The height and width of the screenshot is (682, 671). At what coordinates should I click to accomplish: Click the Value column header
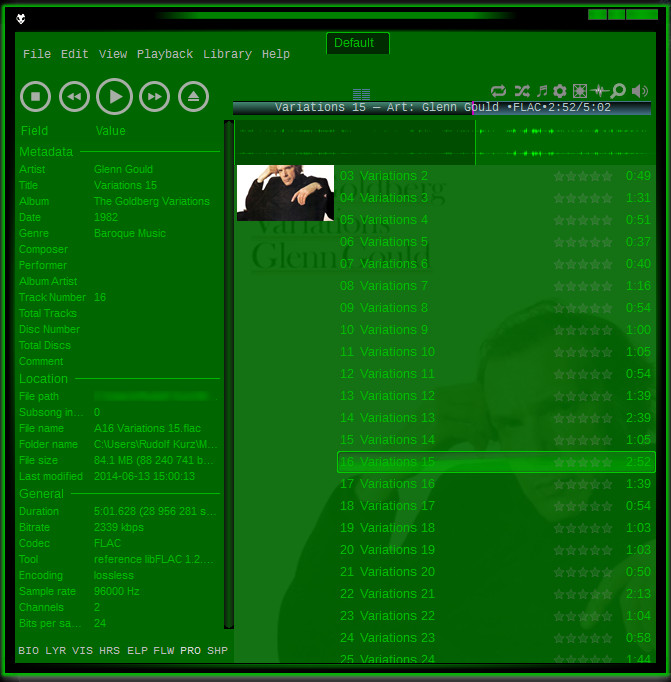(110, 130)
